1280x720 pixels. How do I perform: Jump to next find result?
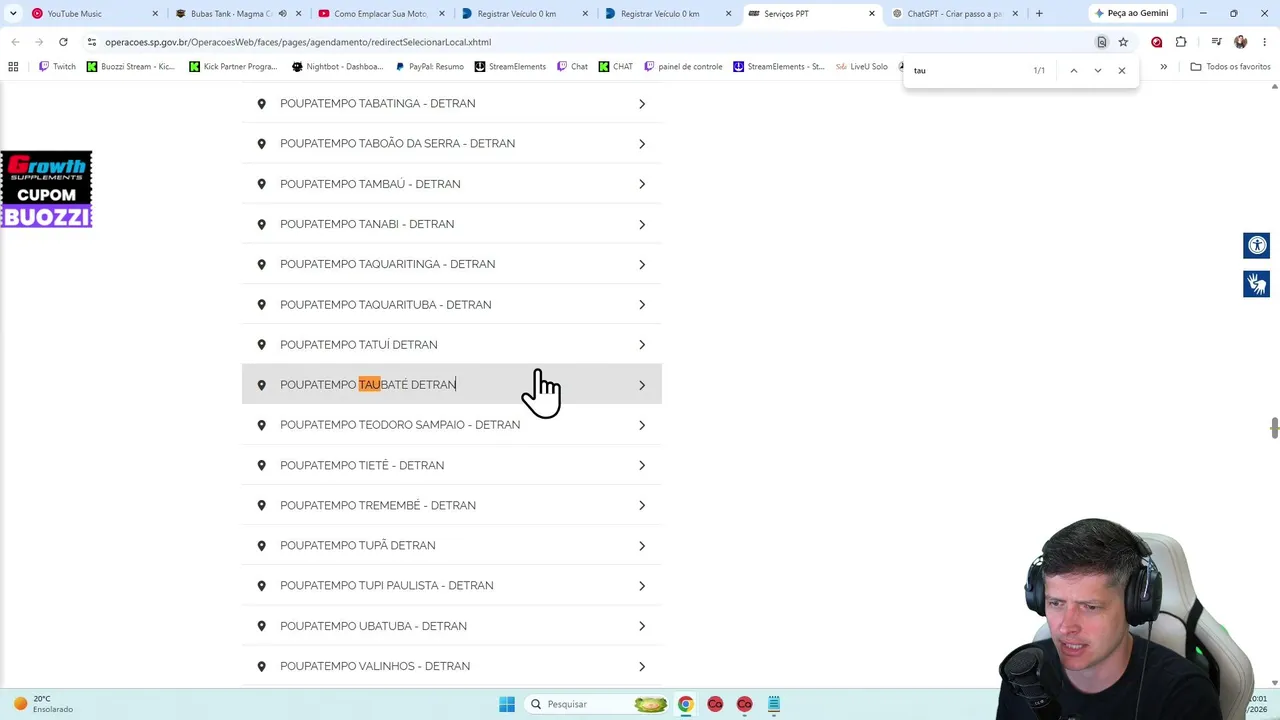pos(1097,71)
